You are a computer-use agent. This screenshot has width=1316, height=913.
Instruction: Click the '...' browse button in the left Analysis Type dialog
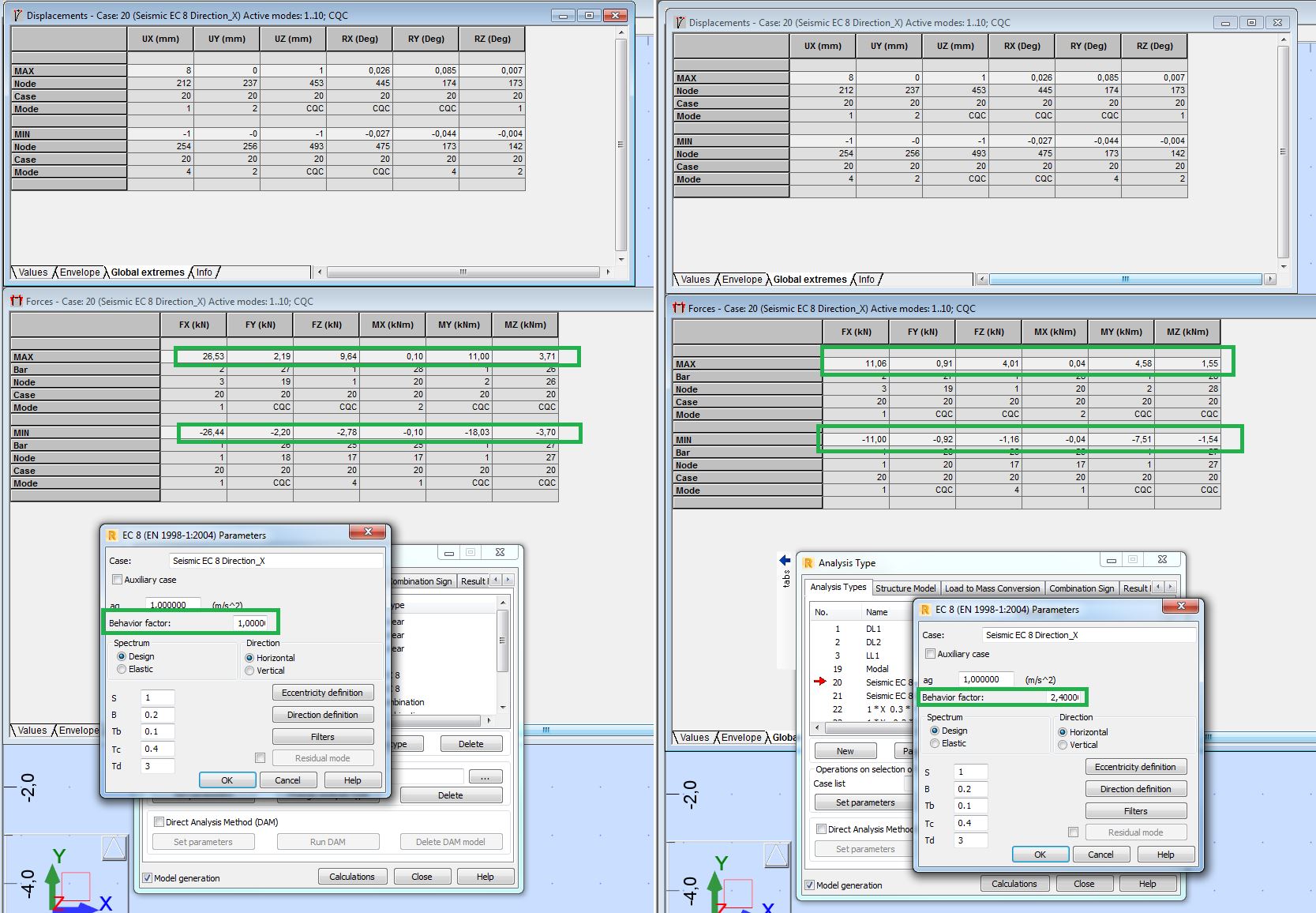point(485,777)
